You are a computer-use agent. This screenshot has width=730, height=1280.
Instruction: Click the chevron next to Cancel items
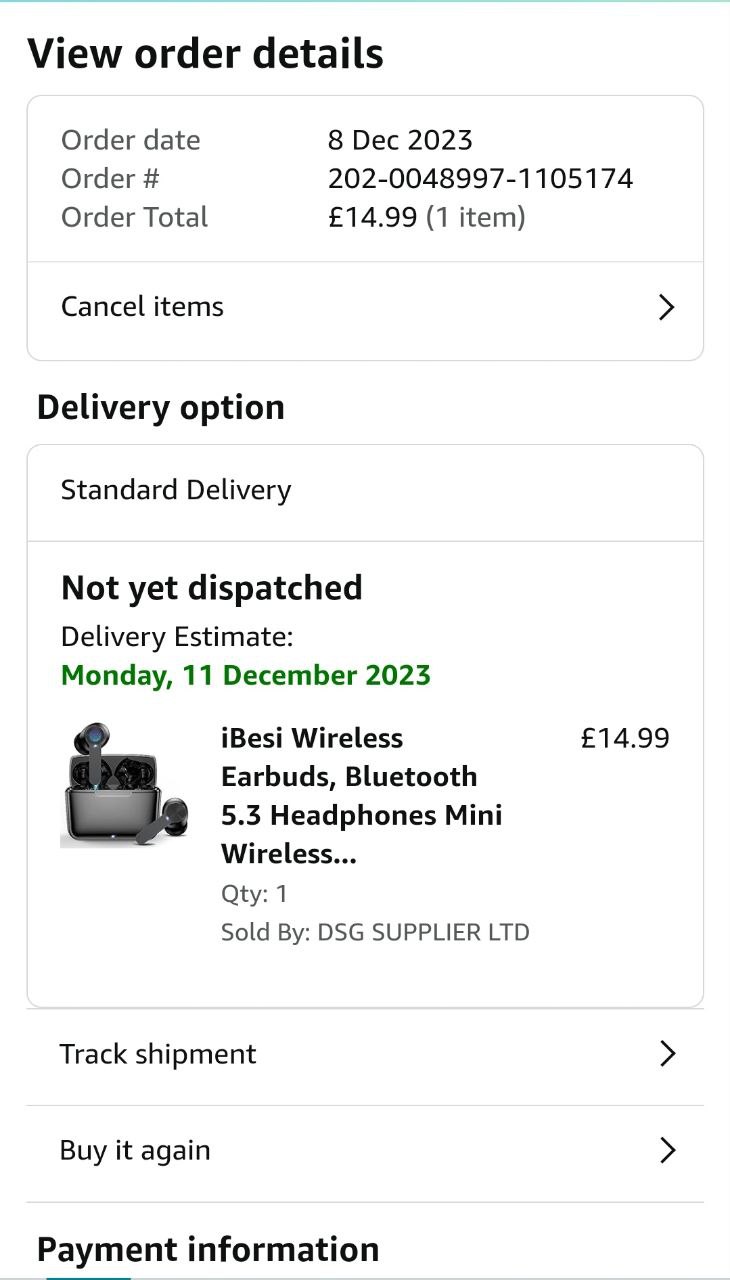point(667,307)
